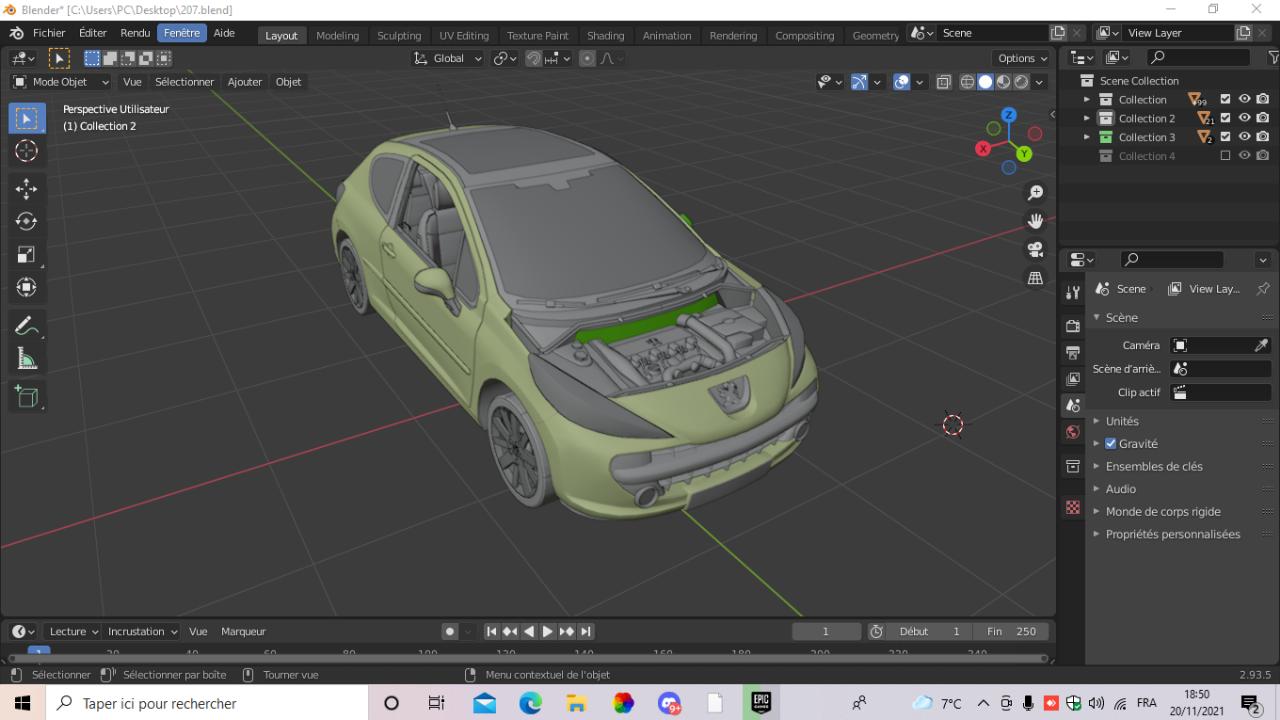1280x720 pixels.
Task: Switch to material preview shading
Action: [1003, 82]
